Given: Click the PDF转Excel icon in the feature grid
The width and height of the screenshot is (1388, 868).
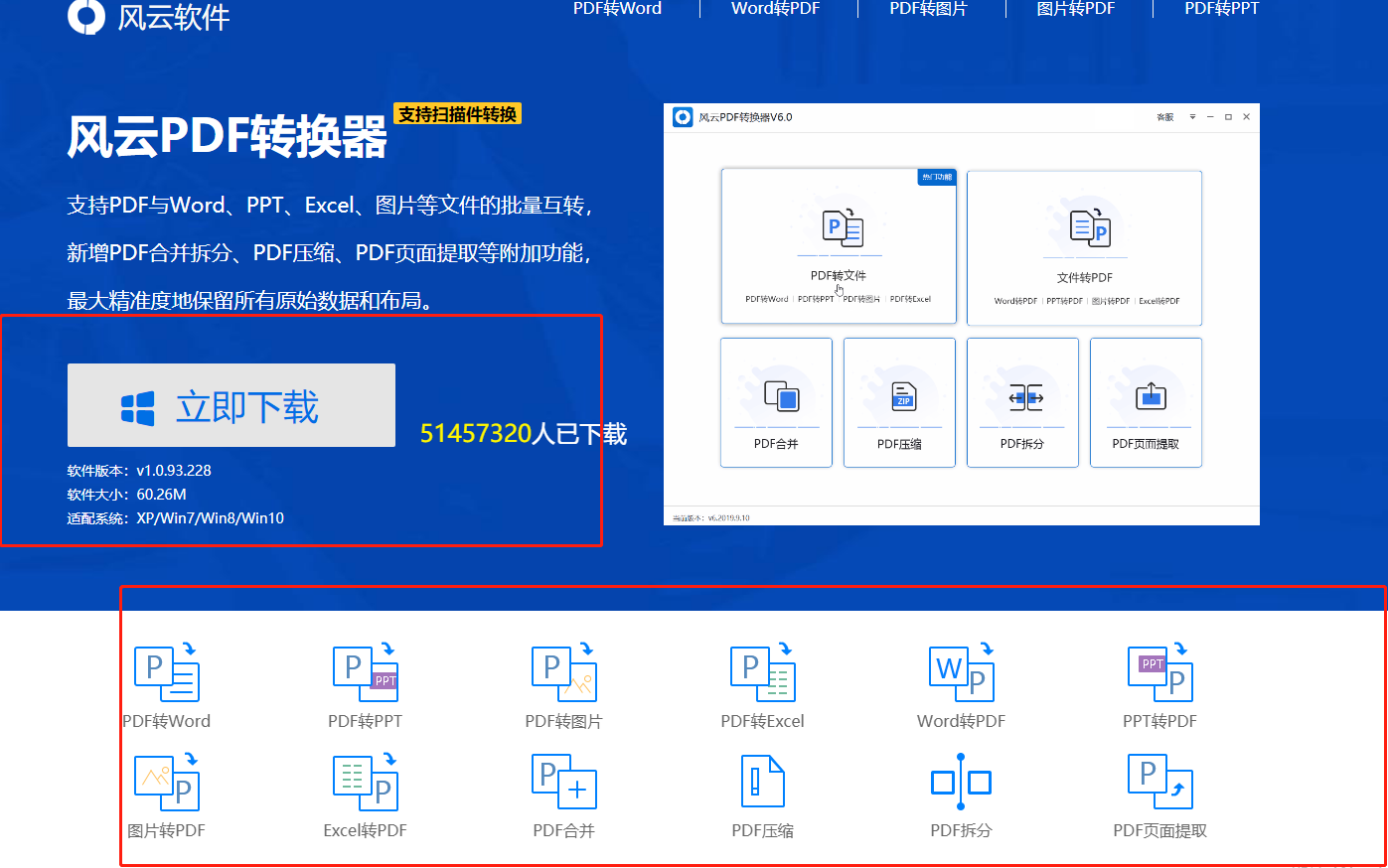Looking at the screenshot, I should tap(763, 672).
